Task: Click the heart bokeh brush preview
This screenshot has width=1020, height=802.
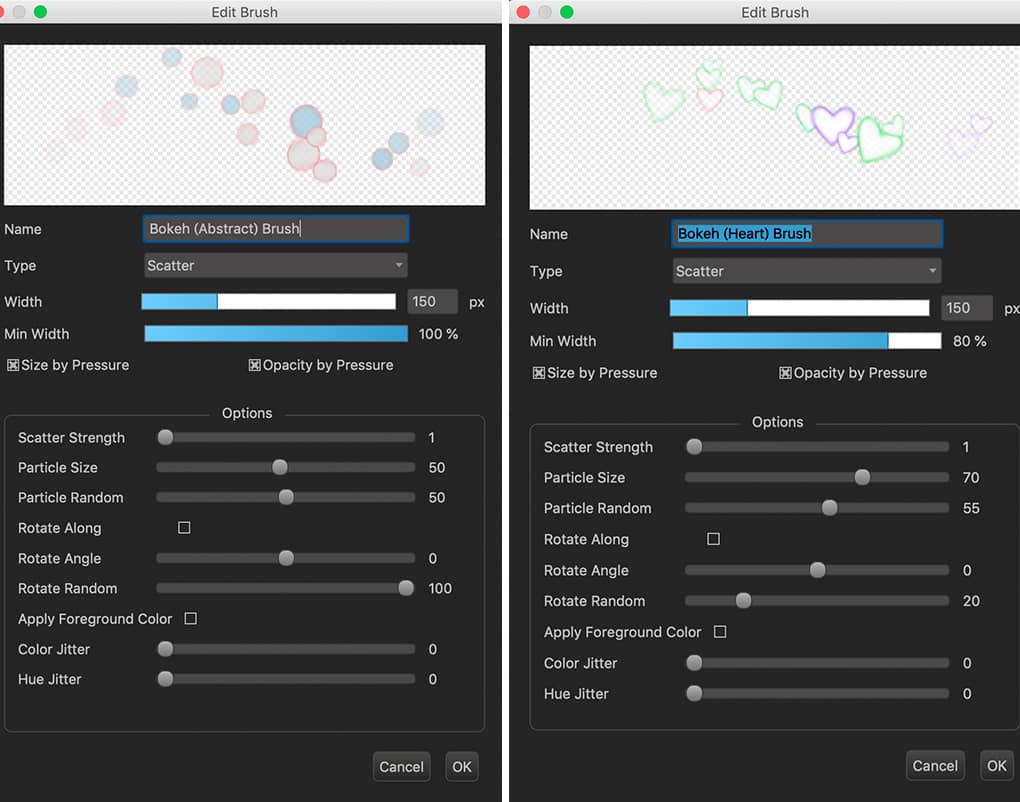Action: (x=775, y=127)
